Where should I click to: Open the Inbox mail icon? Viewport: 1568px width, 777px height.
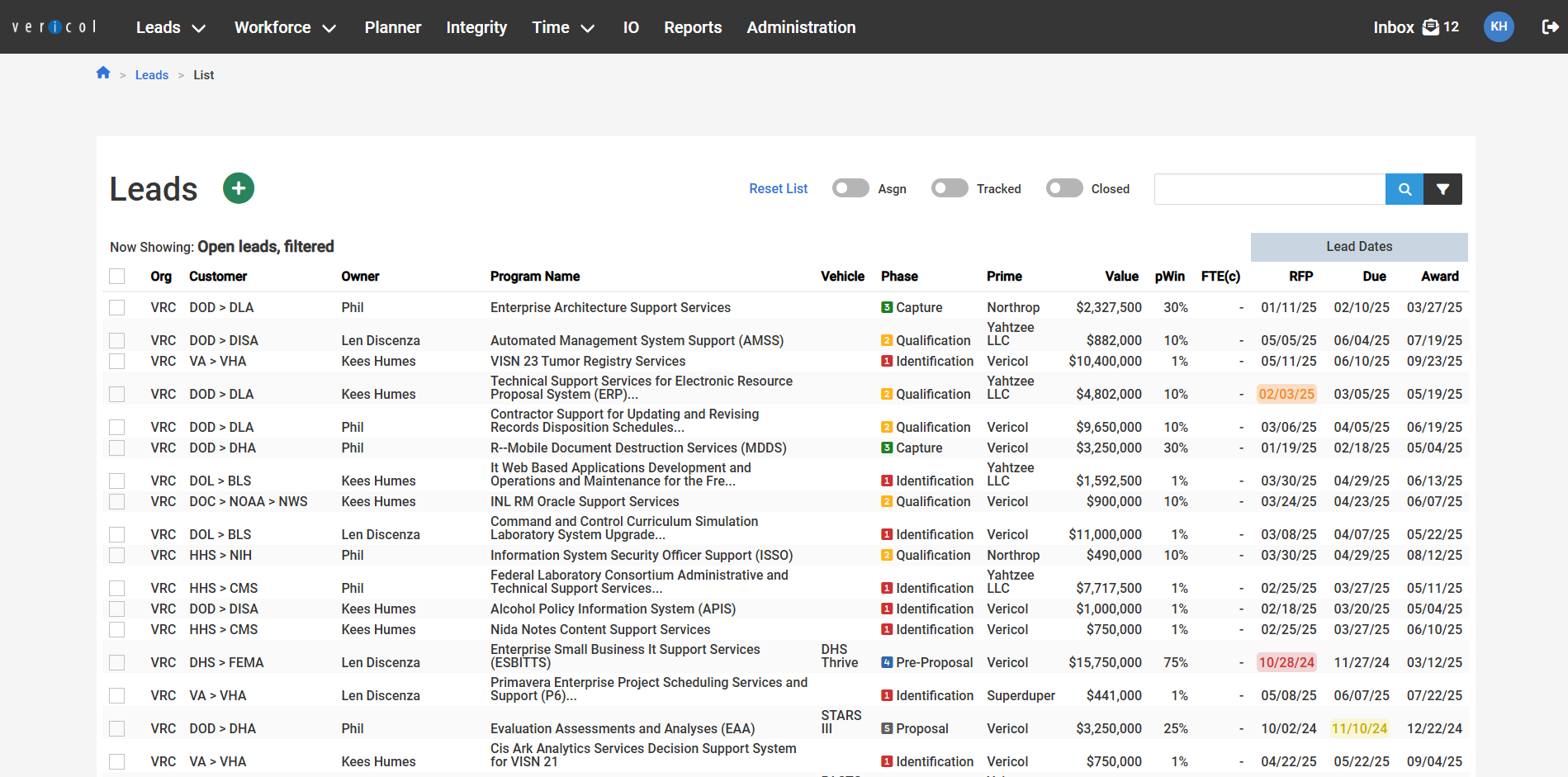[1430, 27]
